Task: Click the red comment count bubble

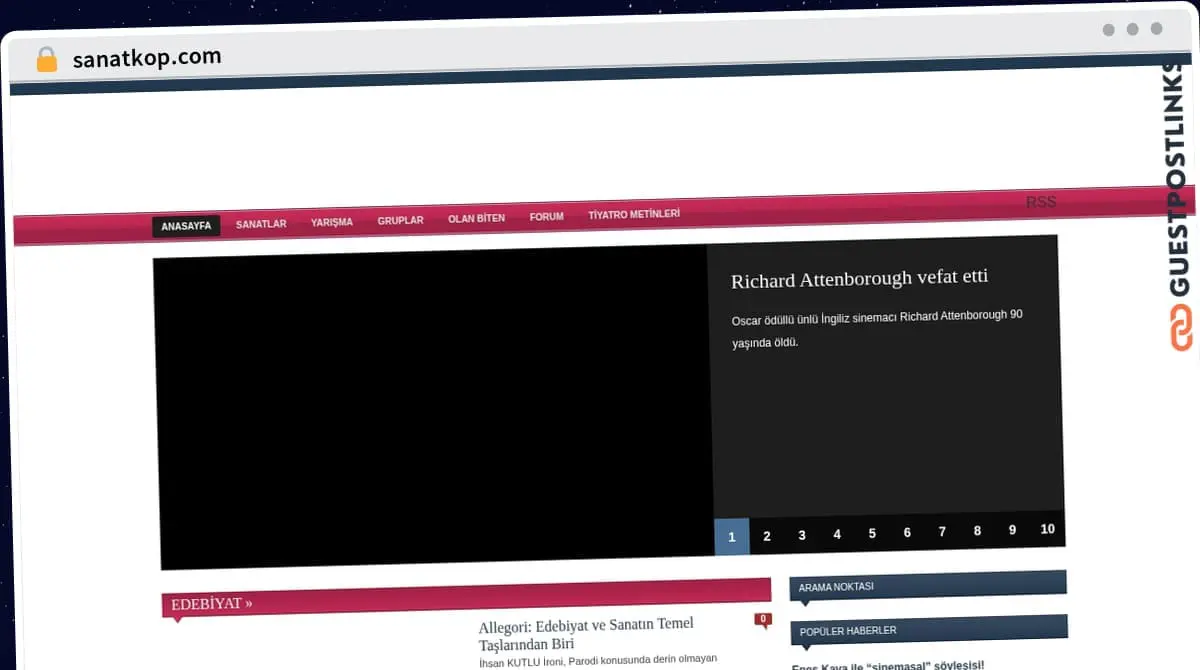Action: [x=763, y=620]
